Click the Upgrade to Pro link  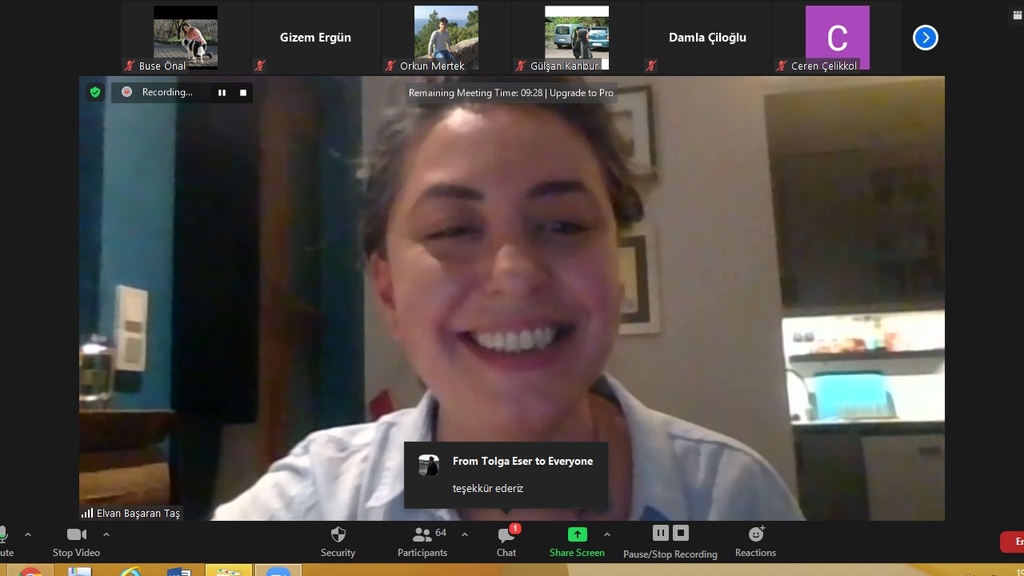(582, 93)
